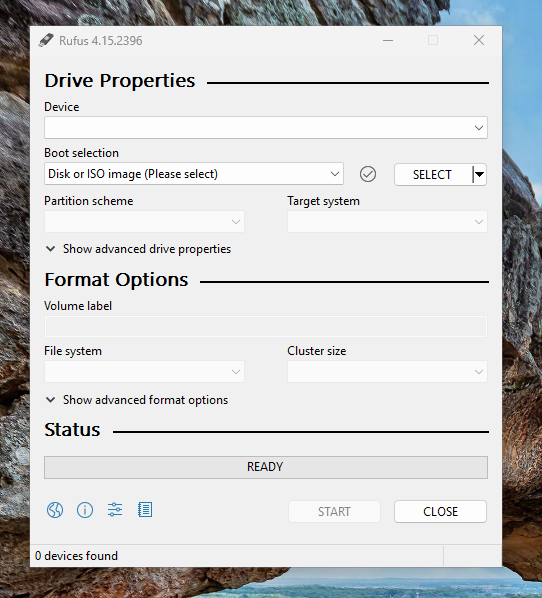Viewport: 542px width, 598px height.
Task: Click the CLOSE button
Action: [x=441, y=511]
